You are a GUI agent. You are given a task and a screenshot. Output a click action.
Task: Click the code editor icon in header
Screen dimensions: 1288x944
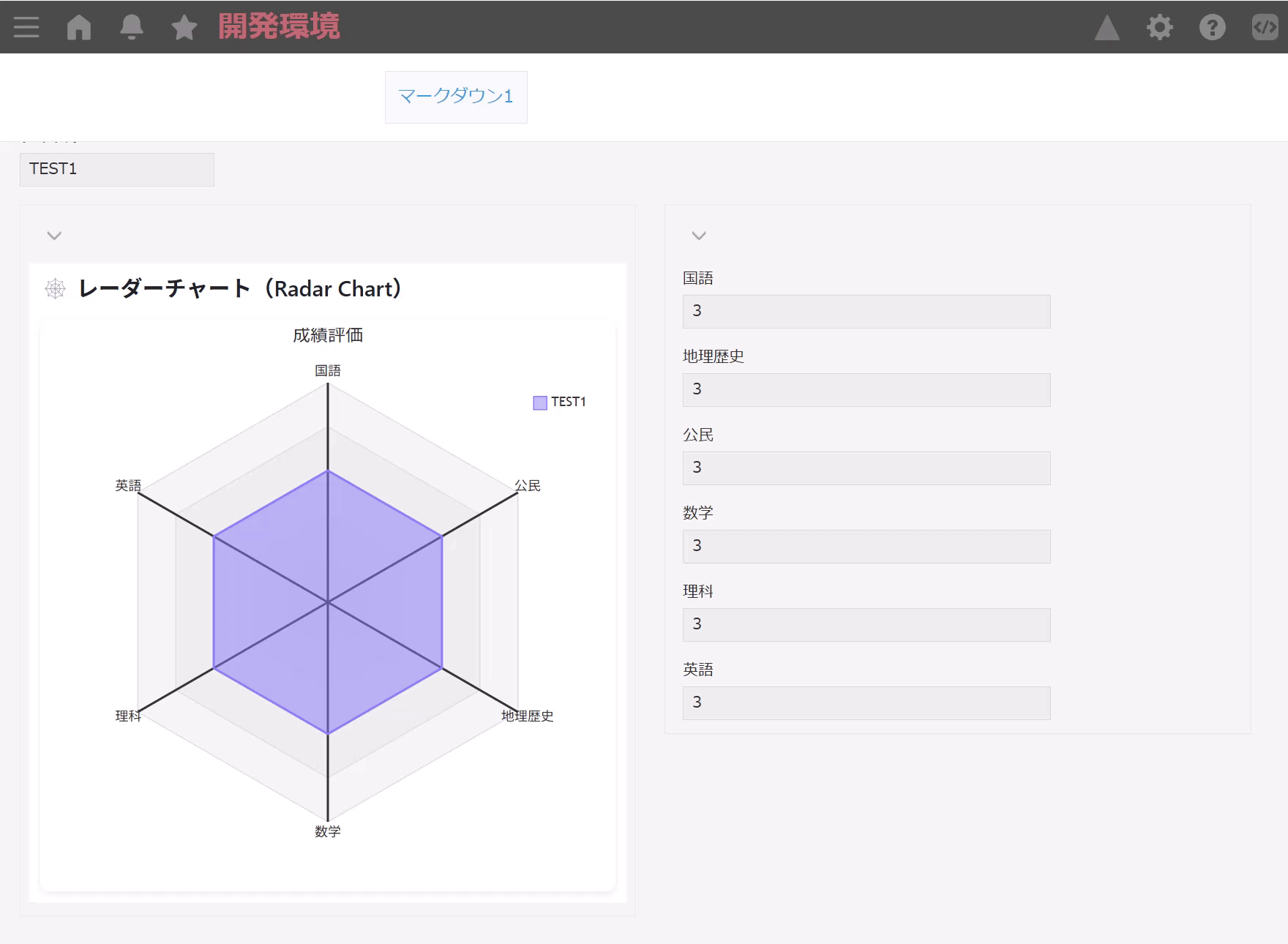click(x=1265, y=28)
